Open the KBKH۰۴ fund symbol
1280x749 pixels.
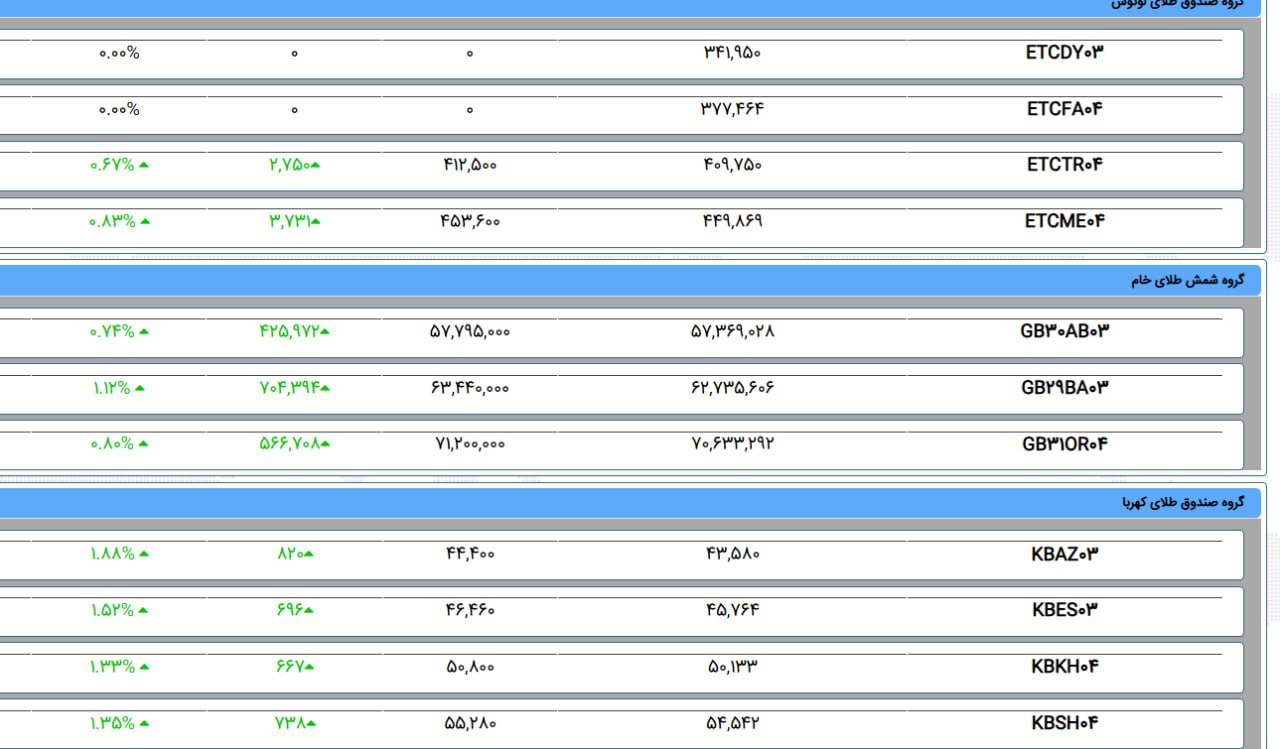pyautogui.click(x=1065, y=666)
